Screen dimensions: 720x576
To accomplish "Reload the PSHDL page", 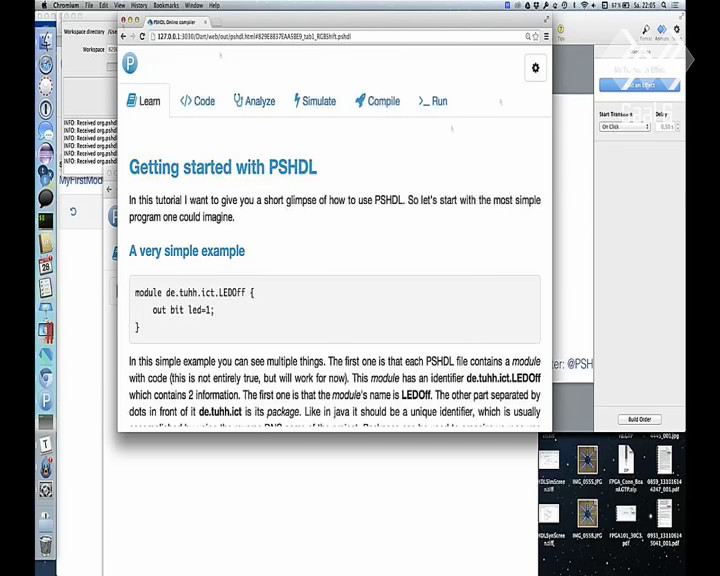I will tap(142, 36).
